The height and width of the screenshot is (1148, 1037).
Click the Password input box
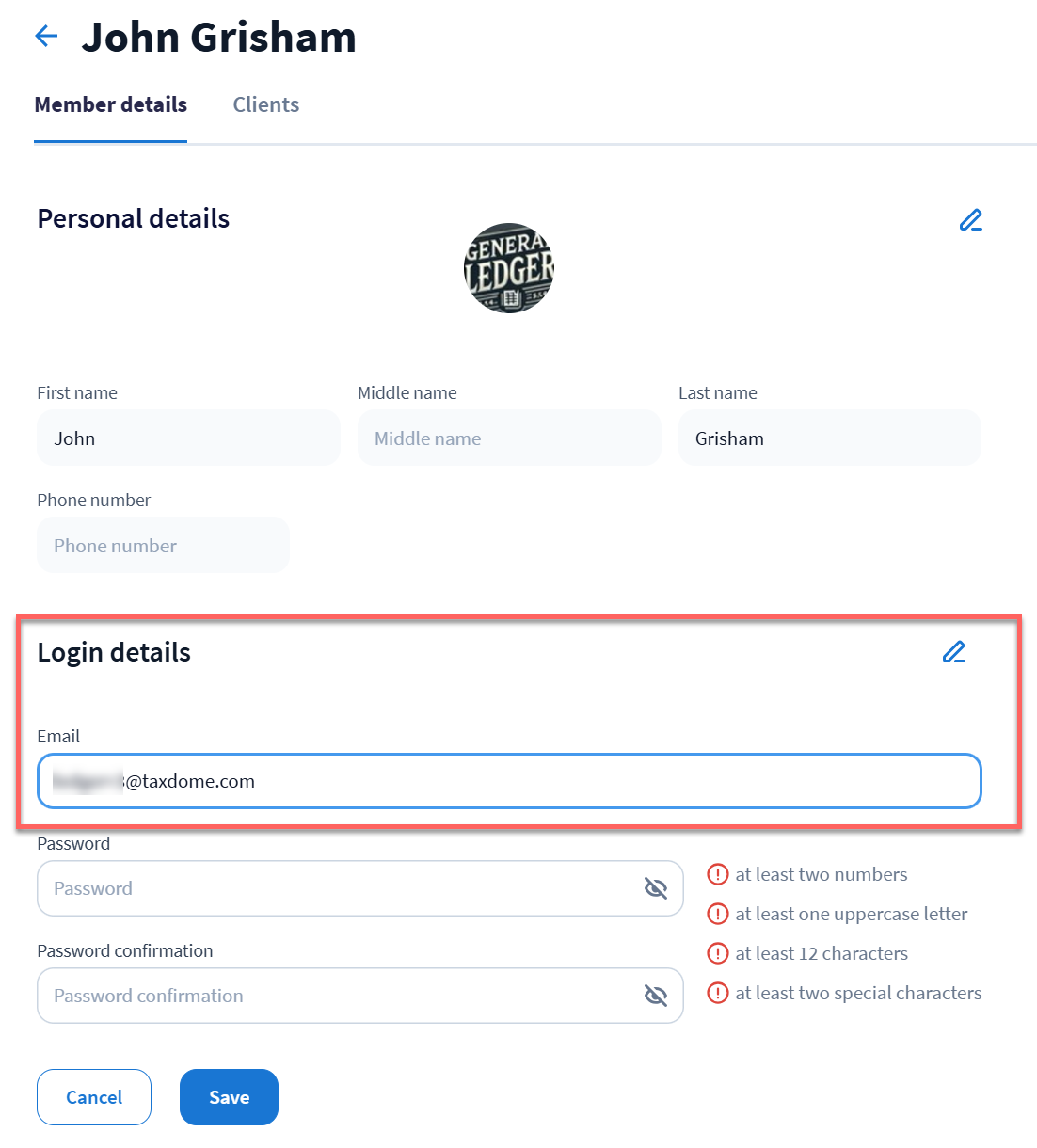click(x=339, y=888)
